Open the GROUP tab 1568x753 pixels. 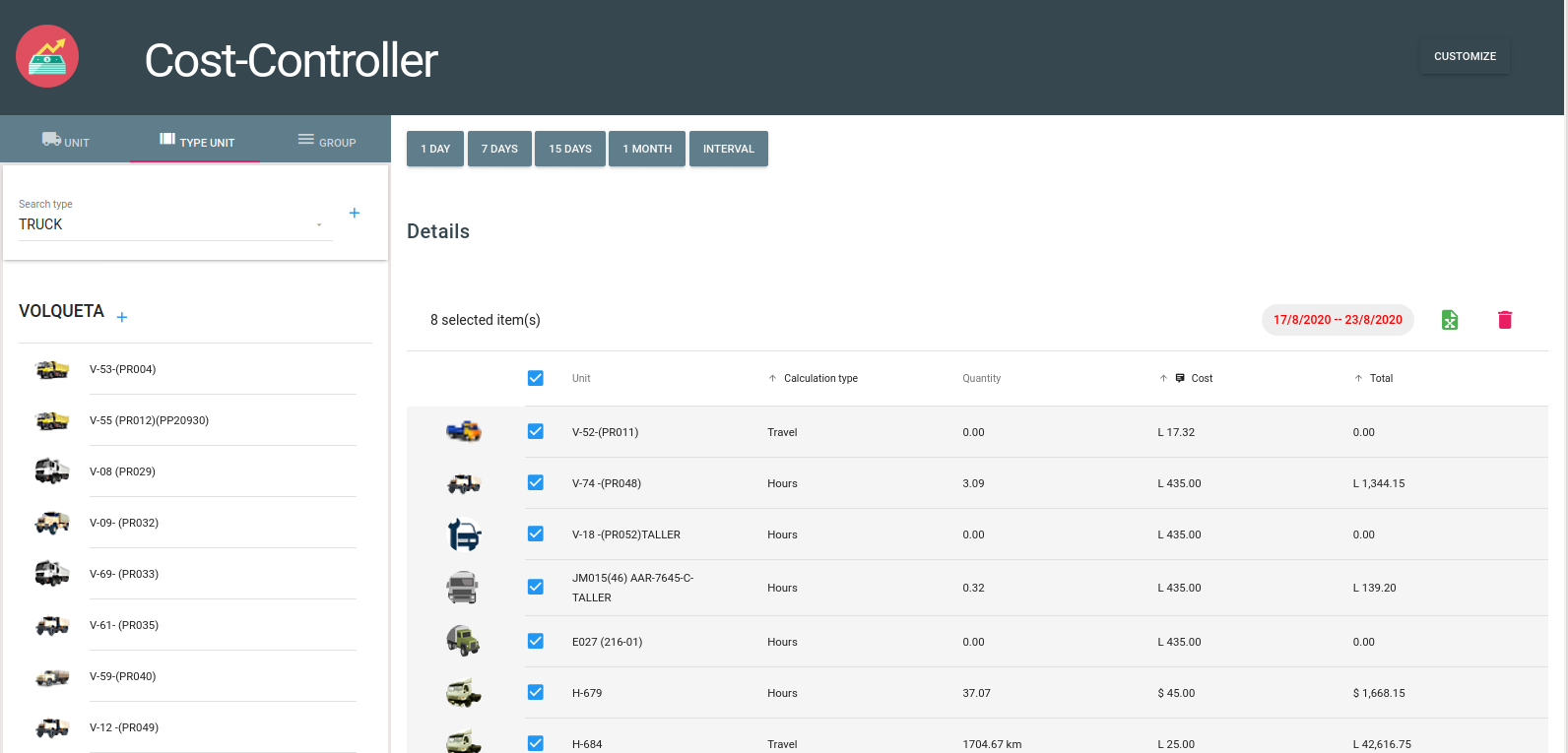pyautogui.click(x=326, y=141)
